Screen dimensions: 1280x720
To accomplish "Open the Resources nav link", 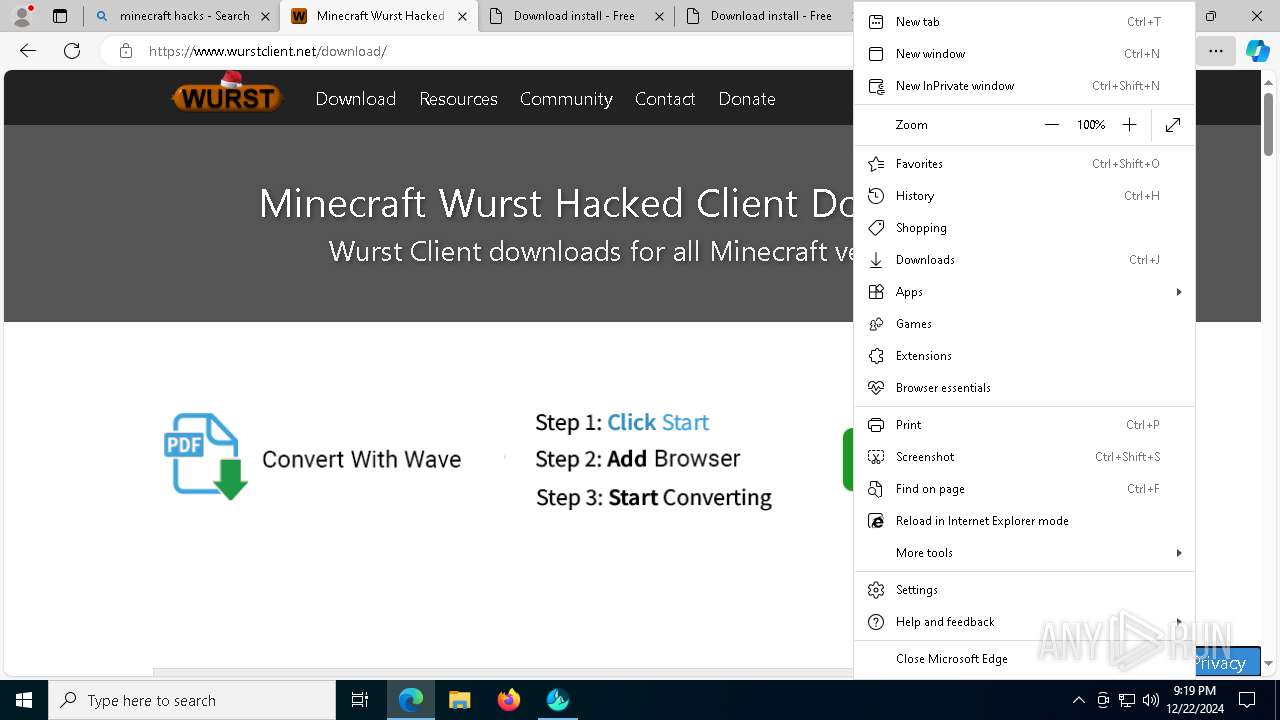I will click(458, 99).
